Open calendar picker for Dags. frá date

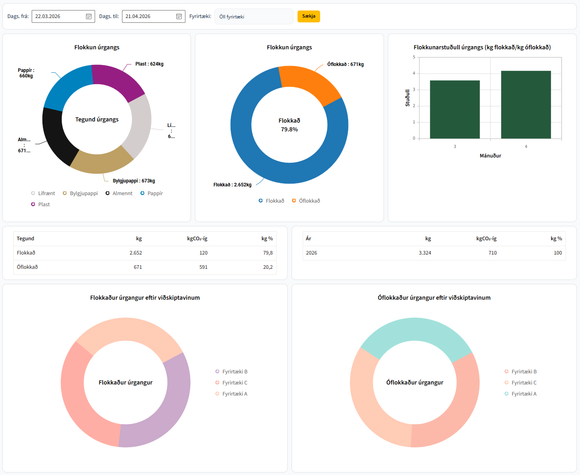(89, 16)
